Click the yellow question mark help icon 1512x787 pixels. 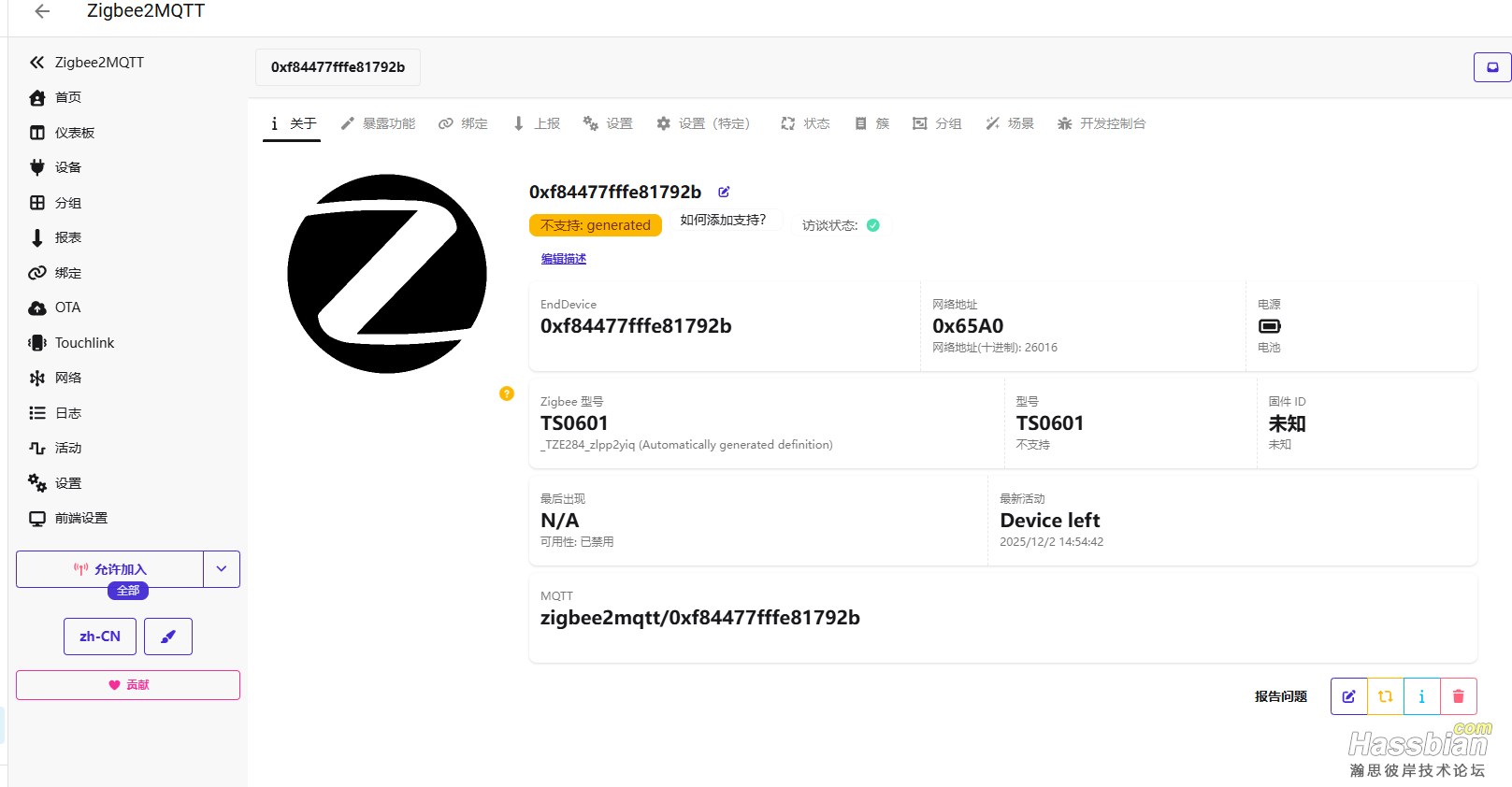(x=507, y=393)
